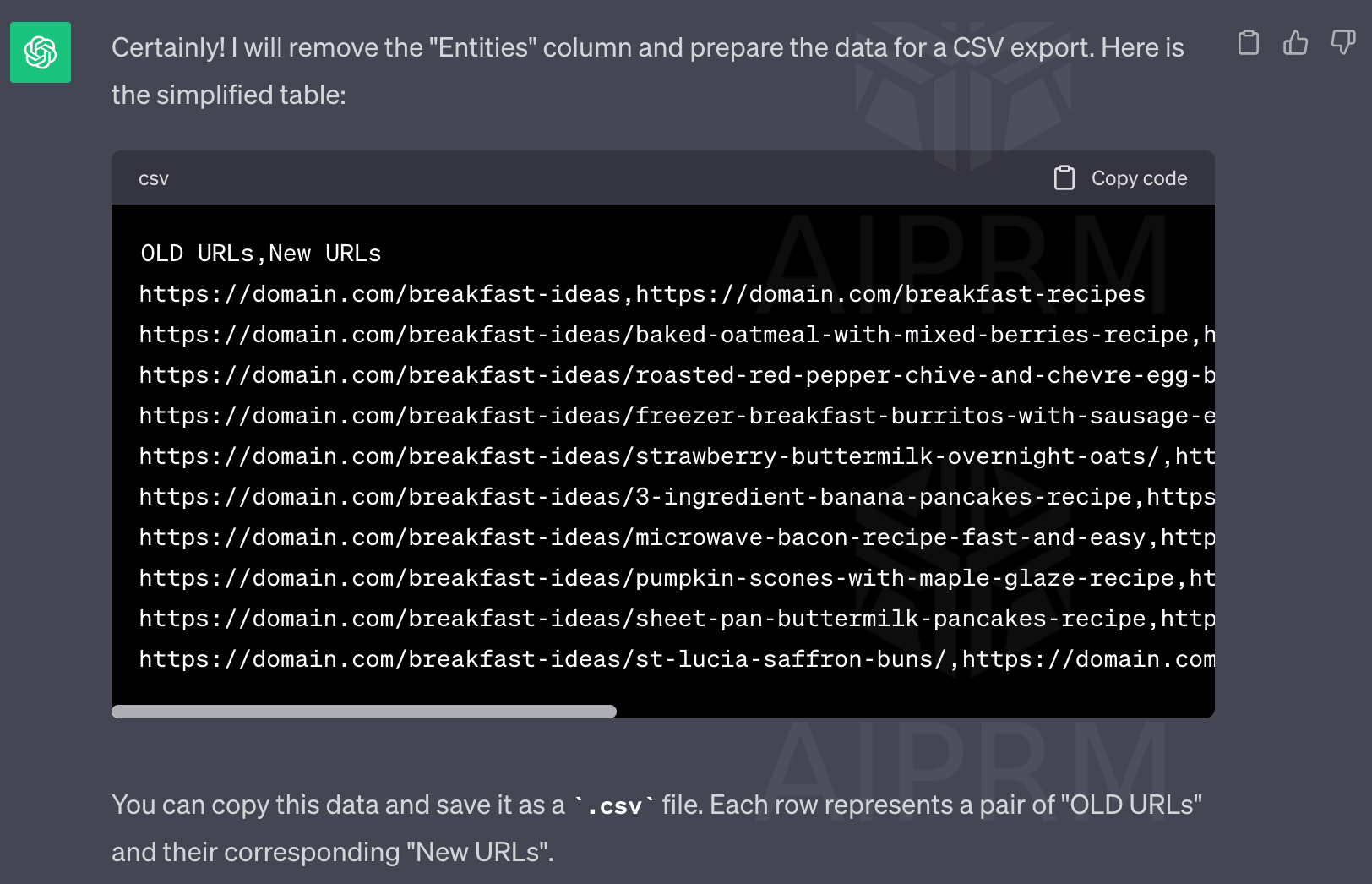1372x884 pixels.
Task: Mark the response with thumbs down
Action: click(x=1342, y=42)
